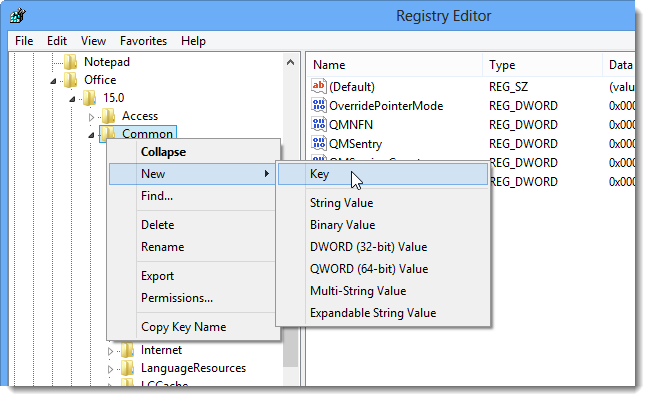This screenshot has width=650, height=401.
Task: Click the QMNFN DWORD value icon
Action: coord(318,124)
